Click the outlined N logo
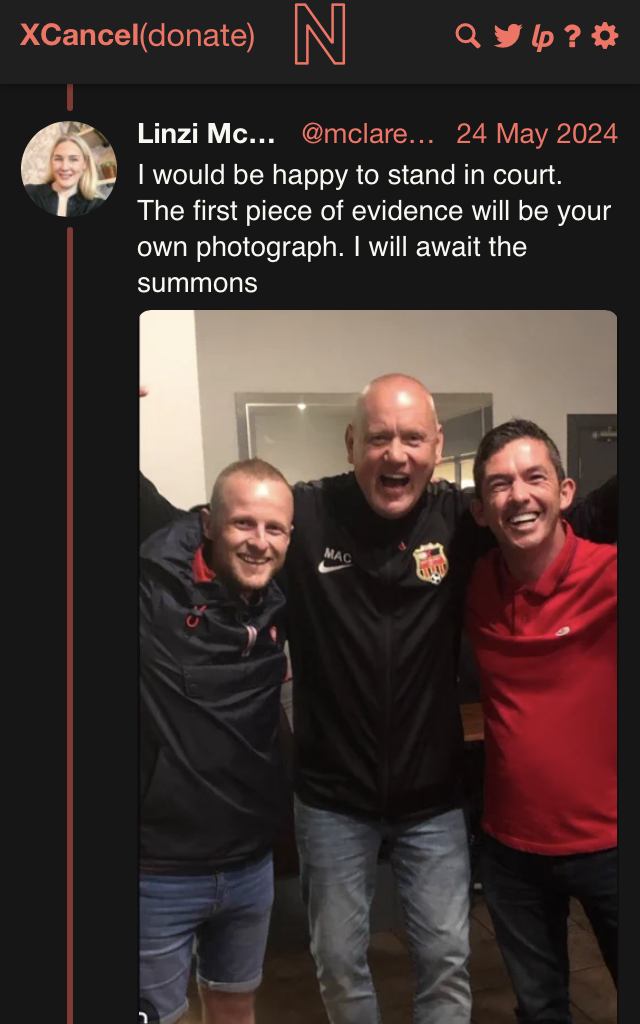This screenshot has height=1024, width=640. coord(320,34)
